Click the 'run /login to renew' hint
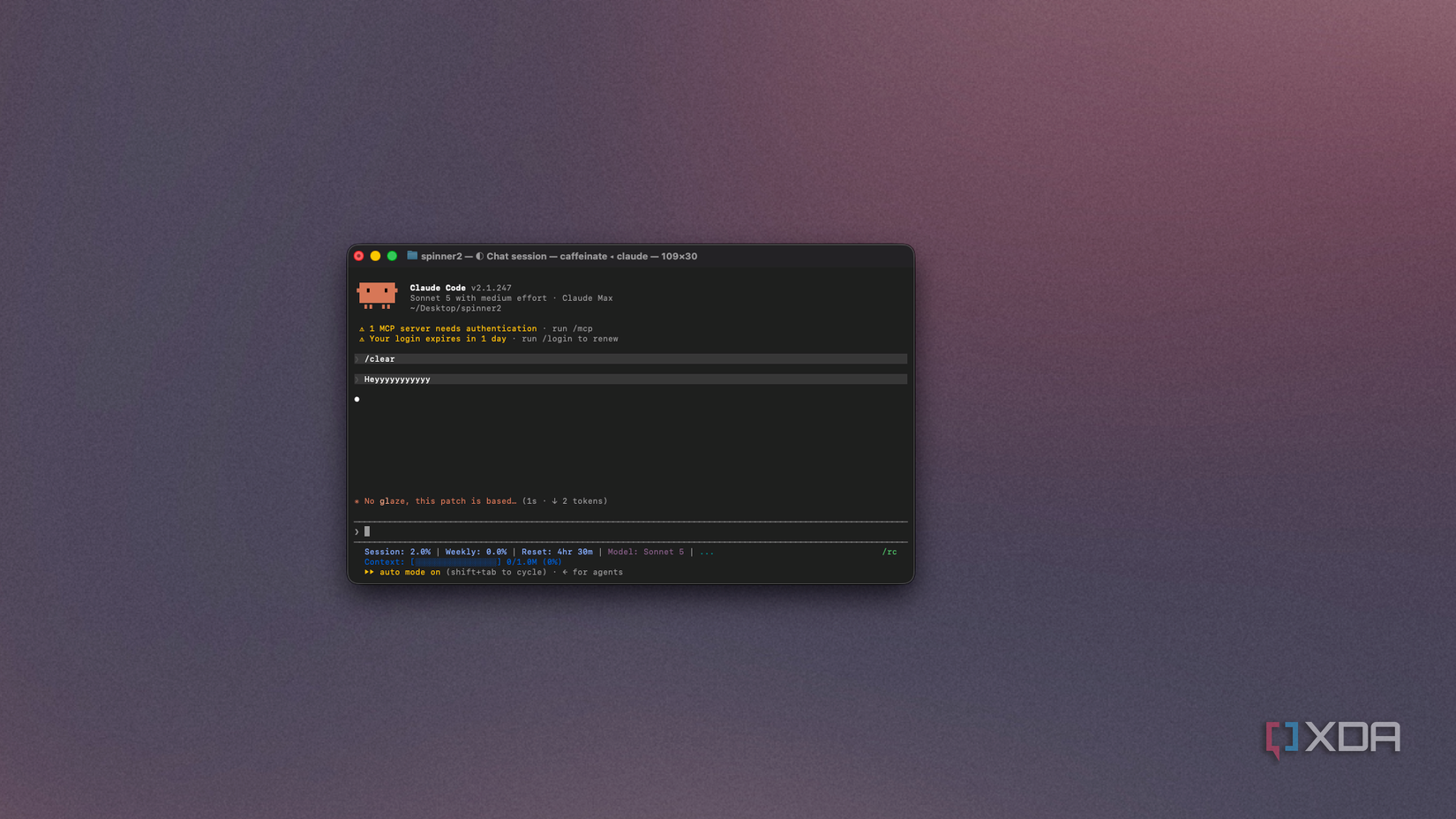The image size is (1456, 819). tap(570, 339)
